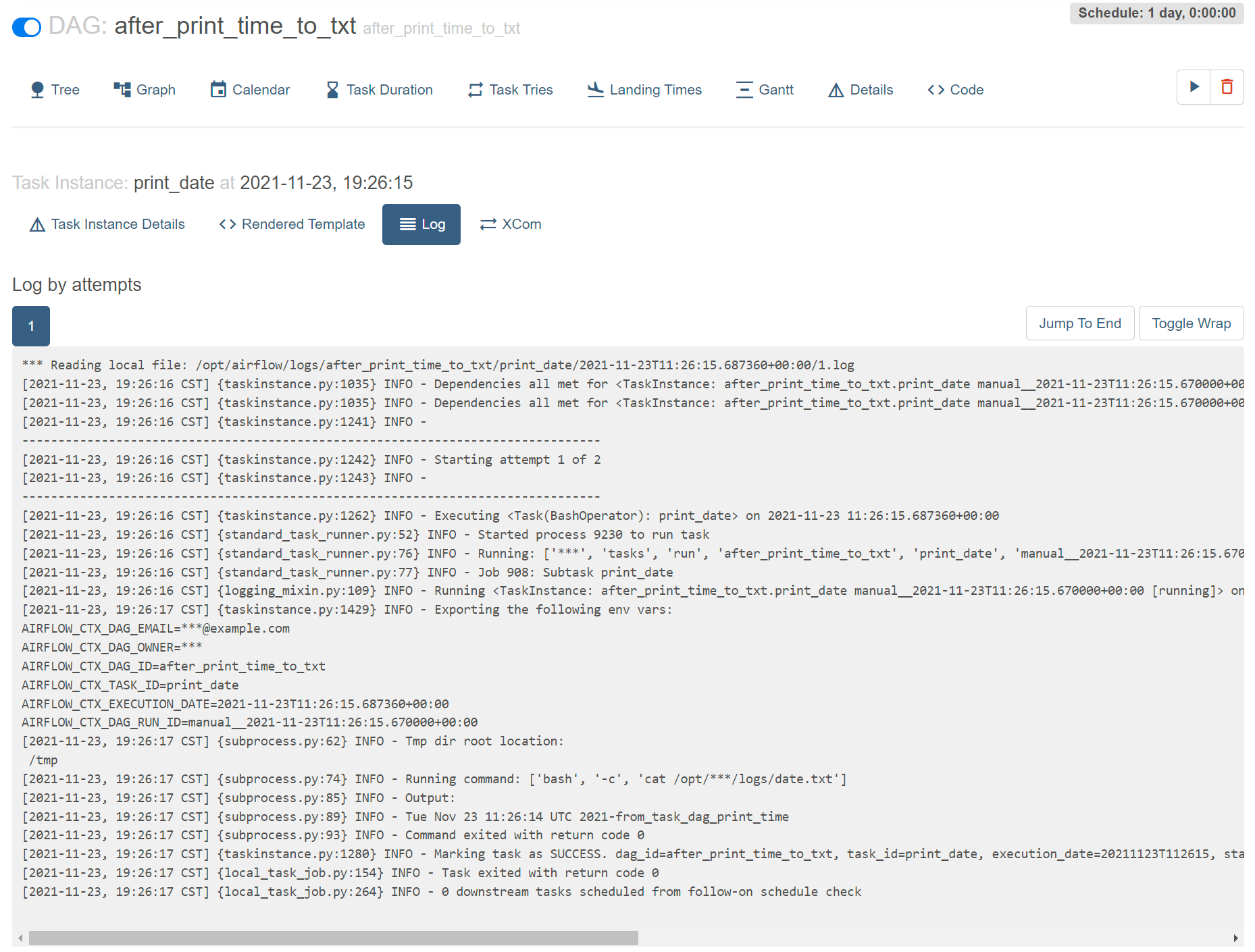Show the DAG Details page
Image resolution: width=1255 pixels, height=952 pixels.
[x=861, y=90]
